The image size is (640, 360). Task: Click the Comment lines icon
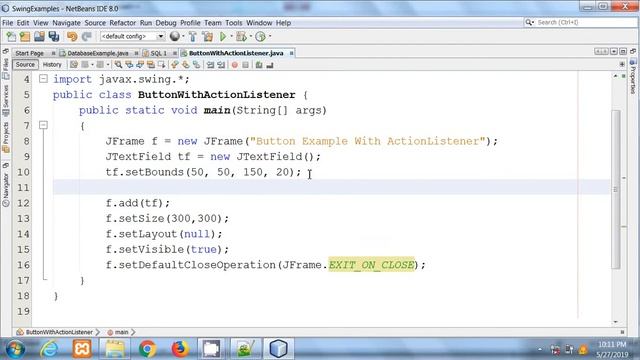pos(259,64)
